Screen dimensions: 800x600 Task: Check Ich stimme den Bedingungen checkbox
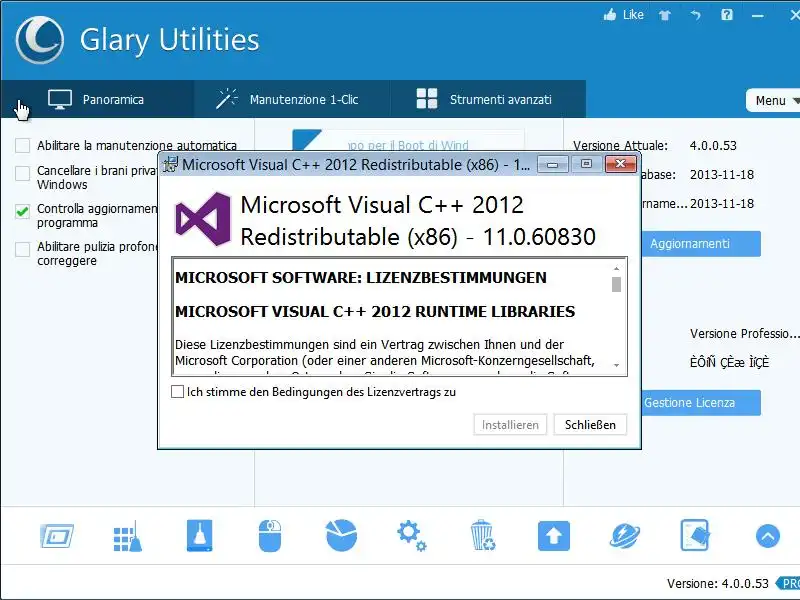coord(178,392)
